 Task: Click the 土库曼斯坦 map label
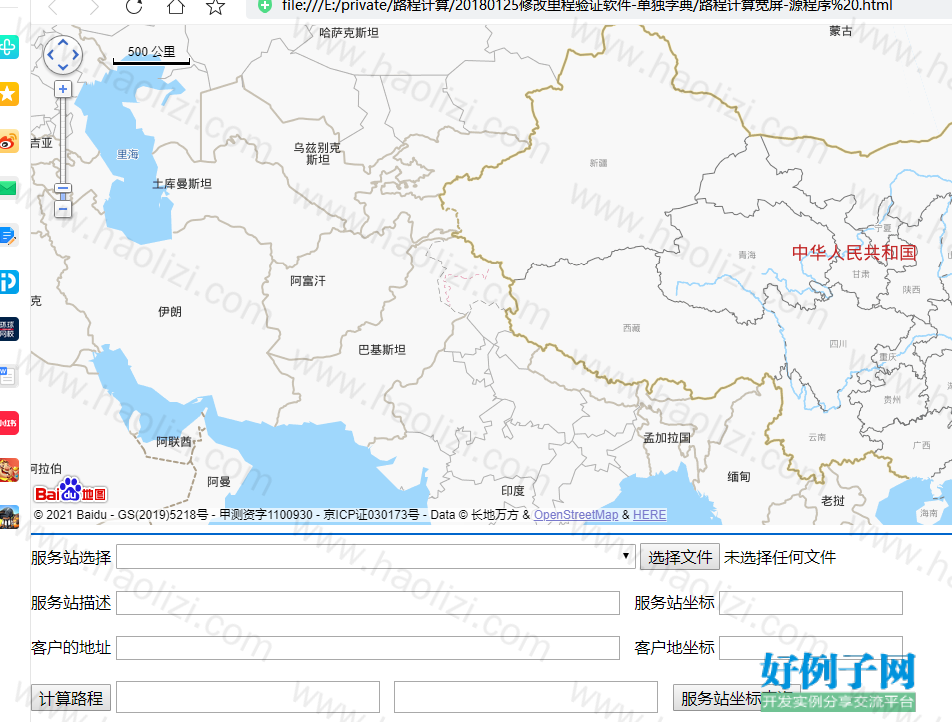182,183
